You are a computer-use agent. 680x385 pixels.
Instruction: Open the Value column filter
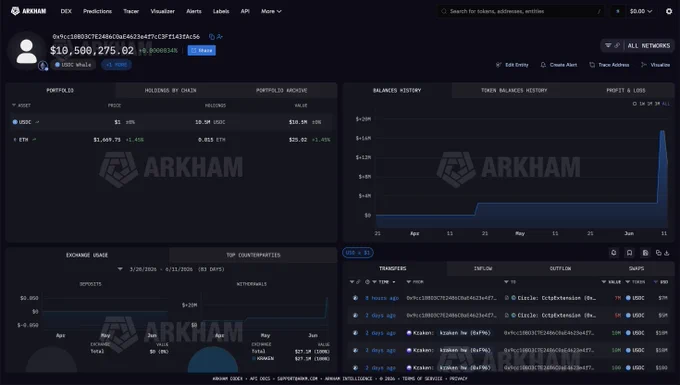[604, 282]
